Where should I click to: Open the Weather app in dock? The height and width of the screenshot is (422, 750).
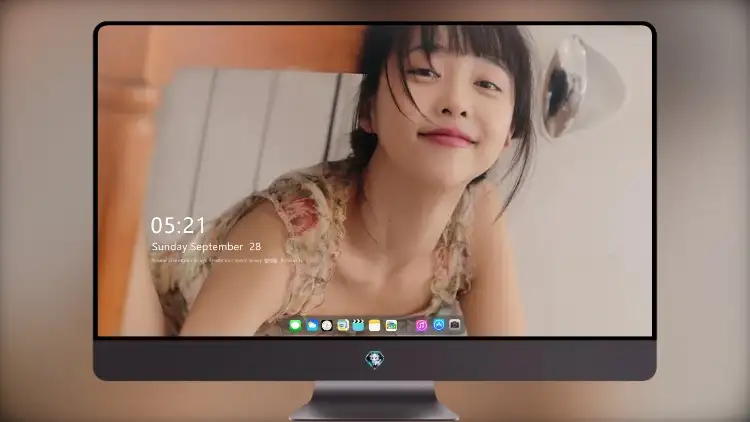point(312,325)
